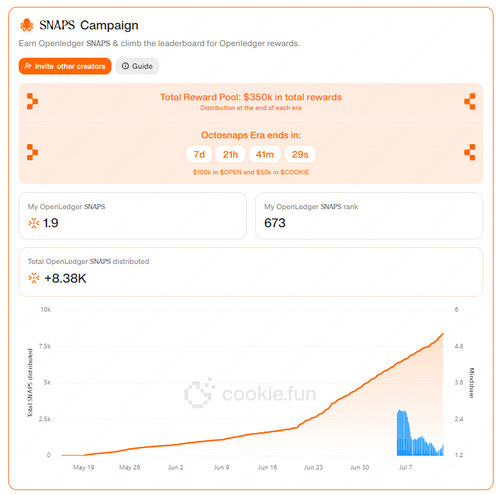Click left pixel logo beside Octosnaps Era countdown
The image size is (500, 495).
32,152
